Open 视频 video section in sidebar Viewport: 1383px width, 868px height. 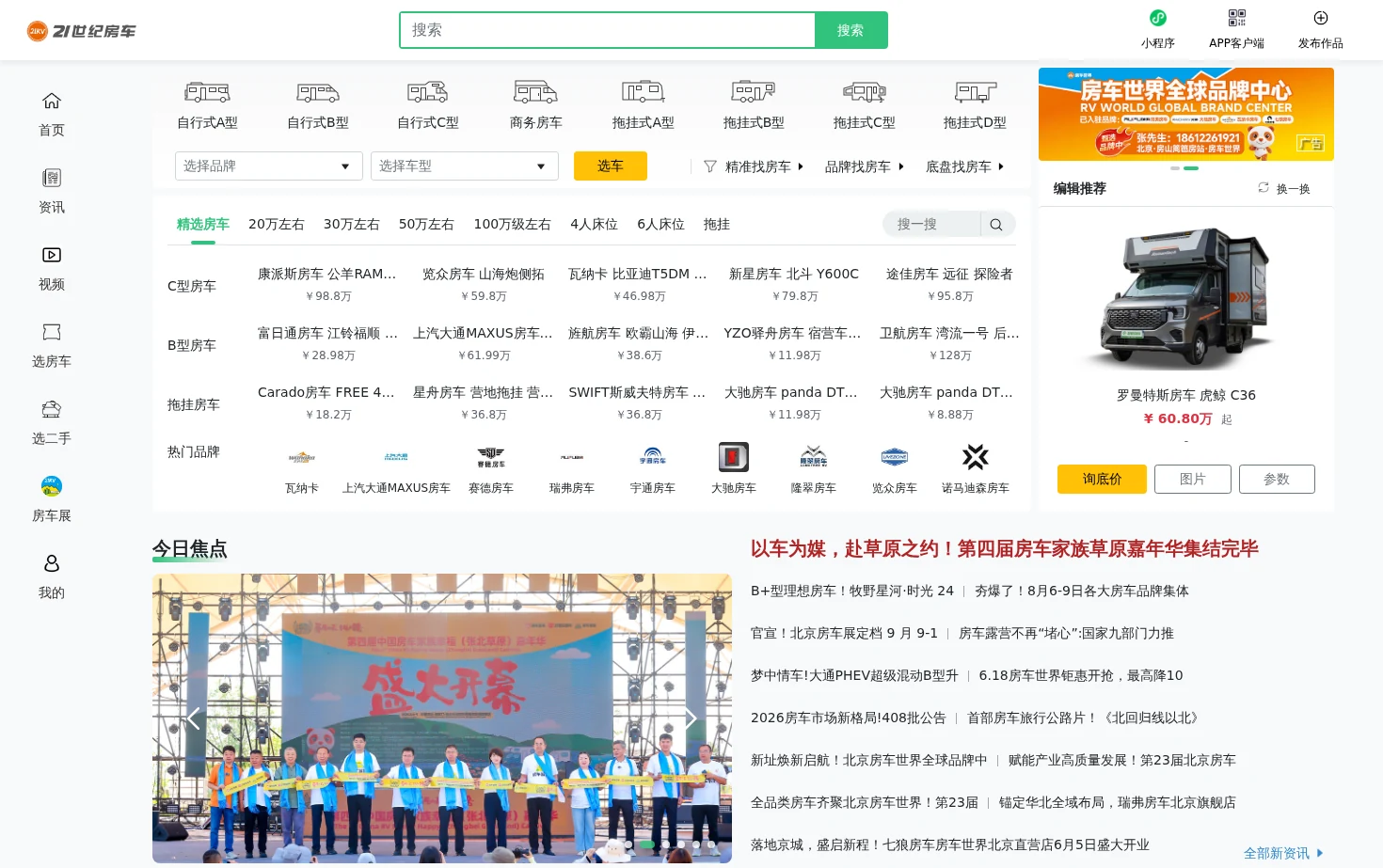click(x=52, y=268)
